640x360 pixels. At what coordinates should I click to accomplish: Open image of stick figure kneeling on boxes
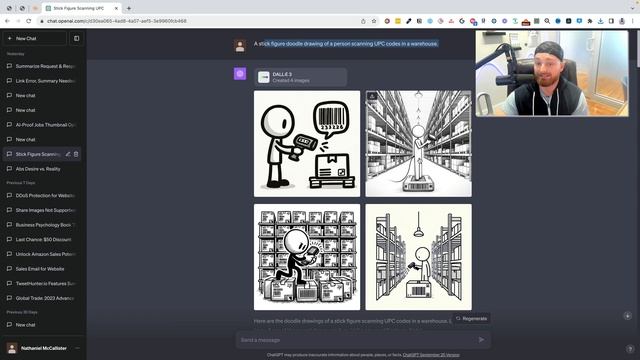[x=307, y=257]
